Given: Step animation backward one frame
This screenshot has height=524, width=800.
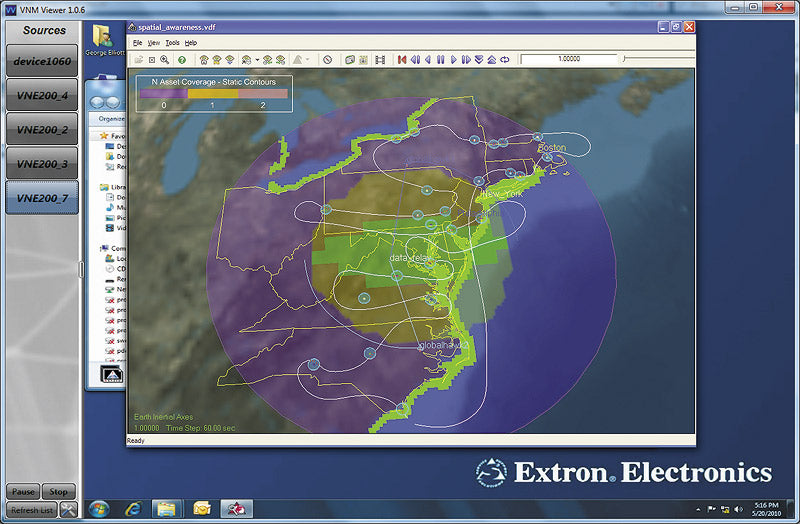Looking at the screenshot, I should pyautogui.click(x=415, y=60).
